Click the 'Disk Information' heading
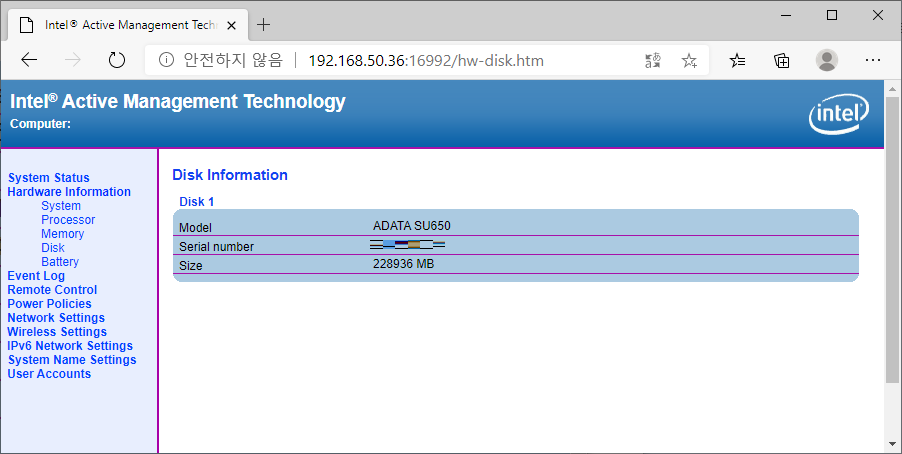The width and height of the screenshot is (902, 454). click(230, 175)
